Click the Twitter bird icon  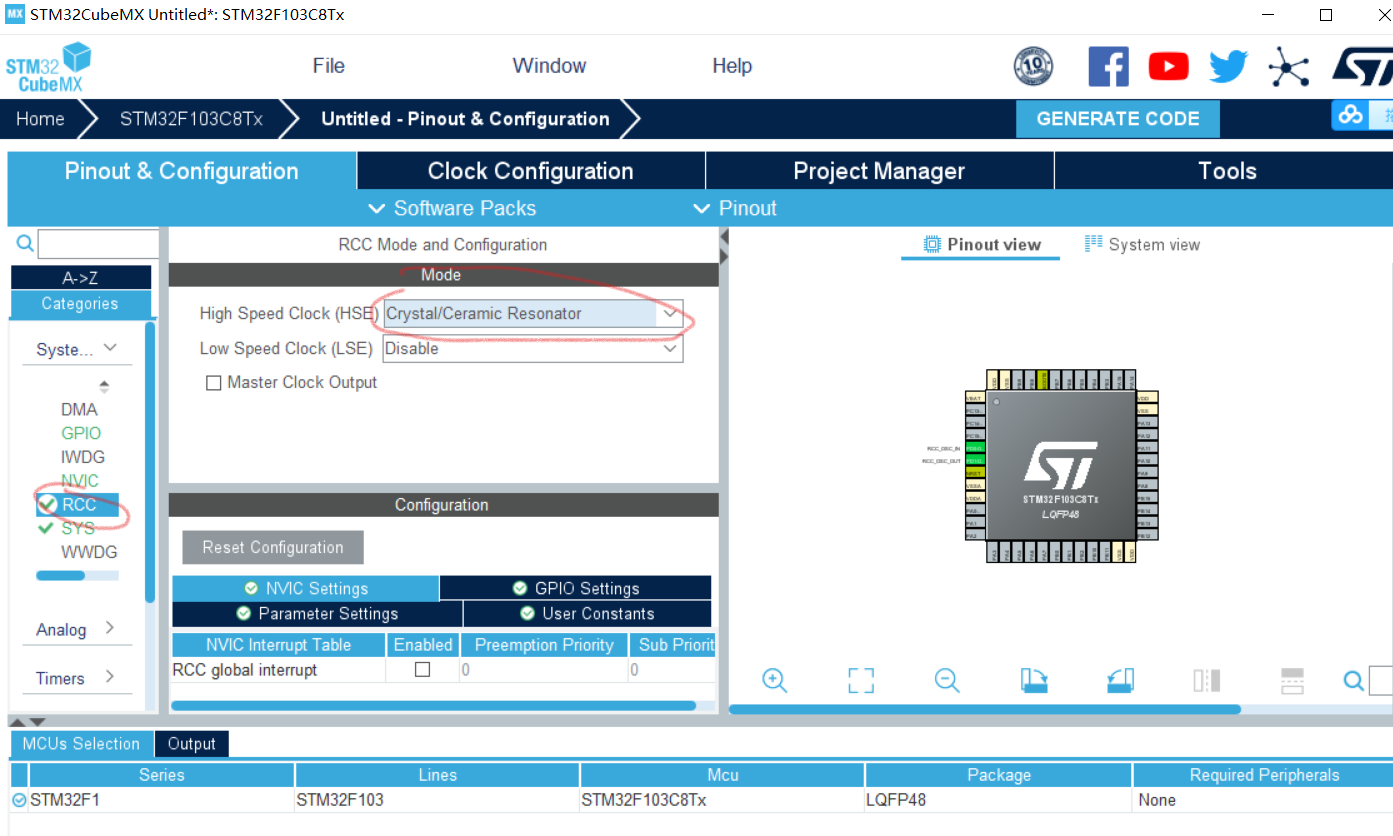1228,65
